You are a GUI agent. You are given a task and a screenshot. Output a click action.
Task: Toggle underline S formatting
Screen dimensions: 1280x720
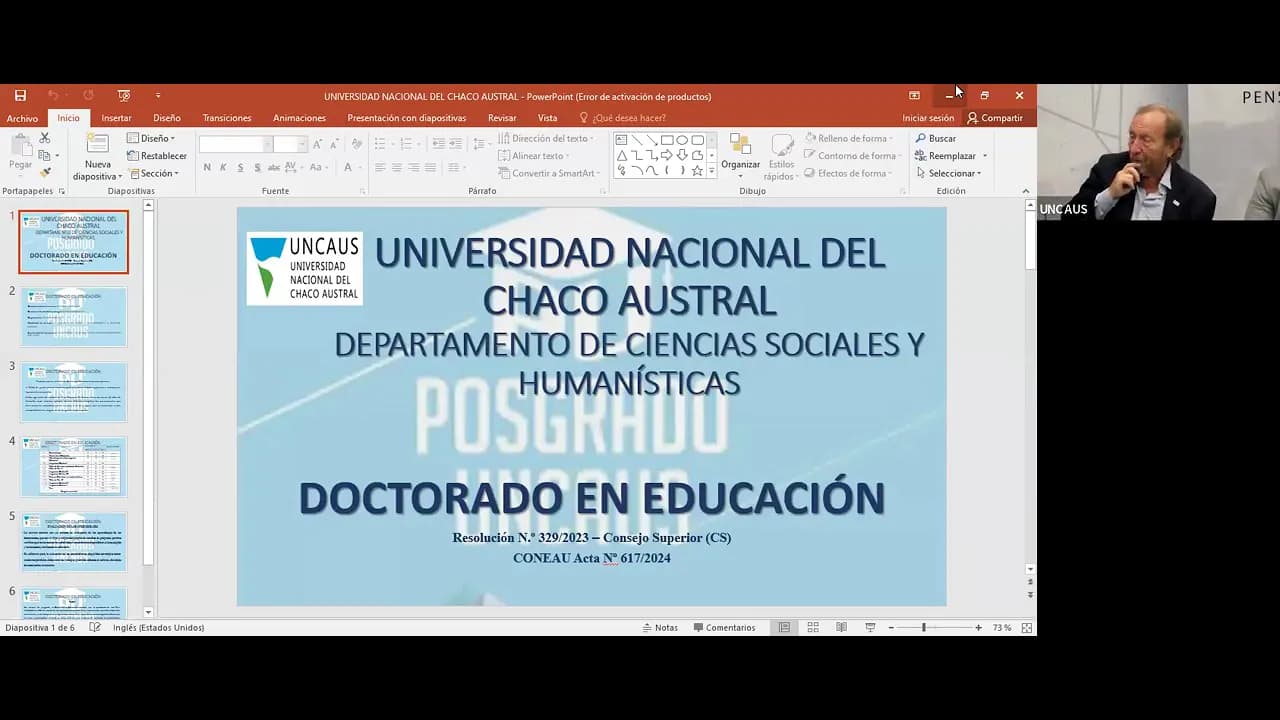point(240,168)
